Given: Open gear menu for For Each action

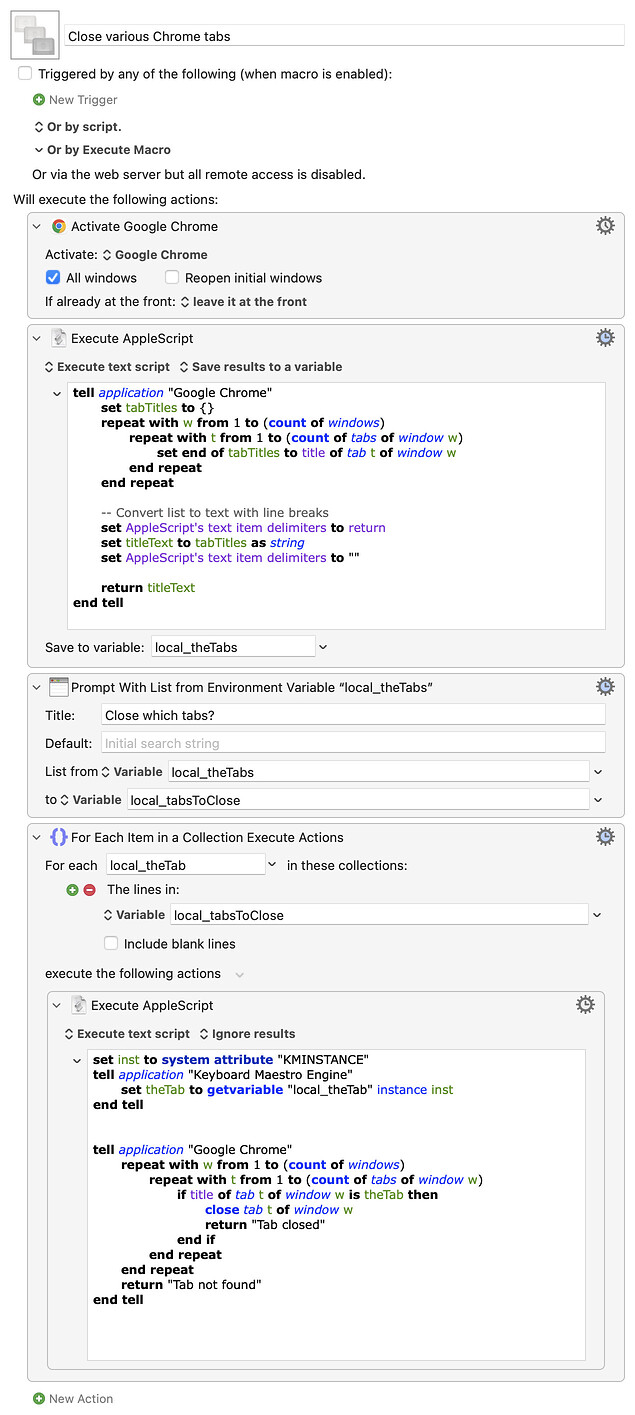Looking at the screenshot, I should tap(605, 837).
